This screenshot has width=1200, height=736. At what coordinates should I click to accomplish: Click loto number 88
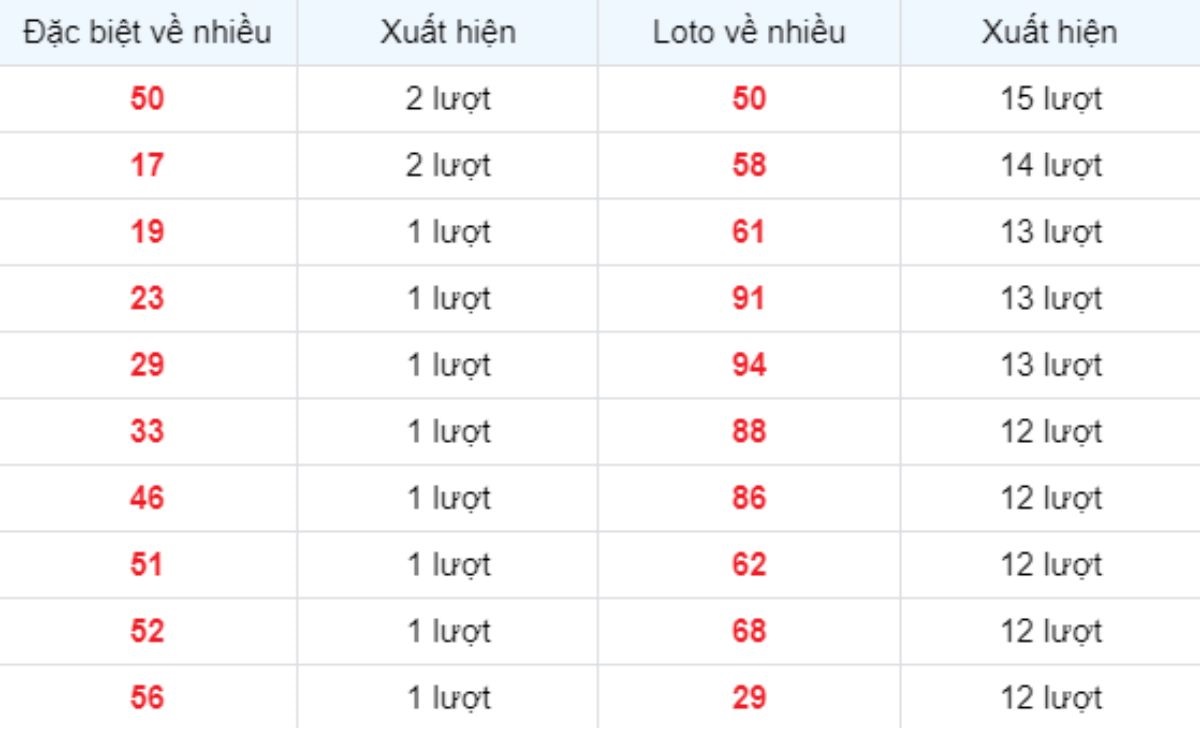(x=749, y=431)
